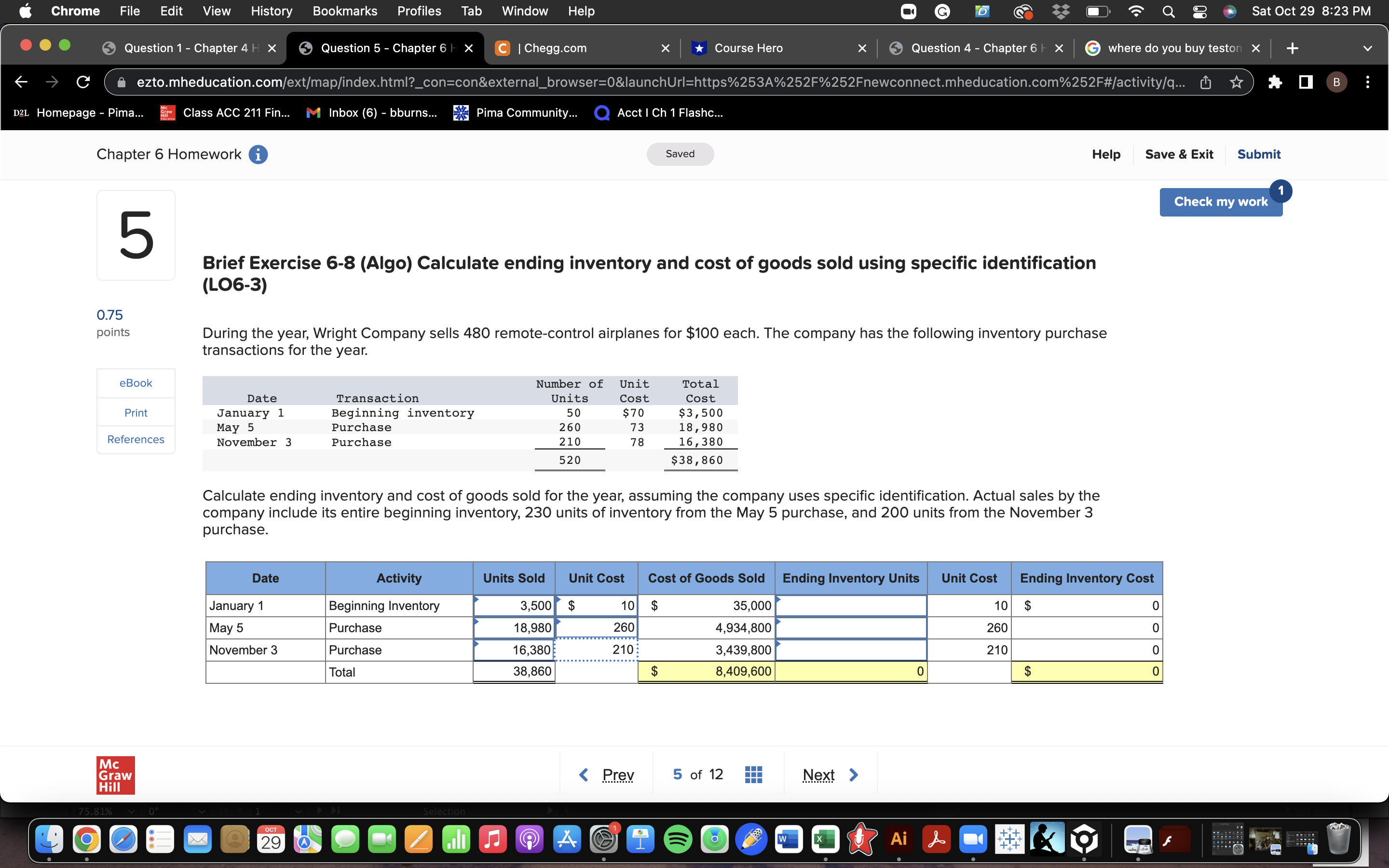Expand the tab search chevron
The image size is (1389, 868).
point(1368,48)
